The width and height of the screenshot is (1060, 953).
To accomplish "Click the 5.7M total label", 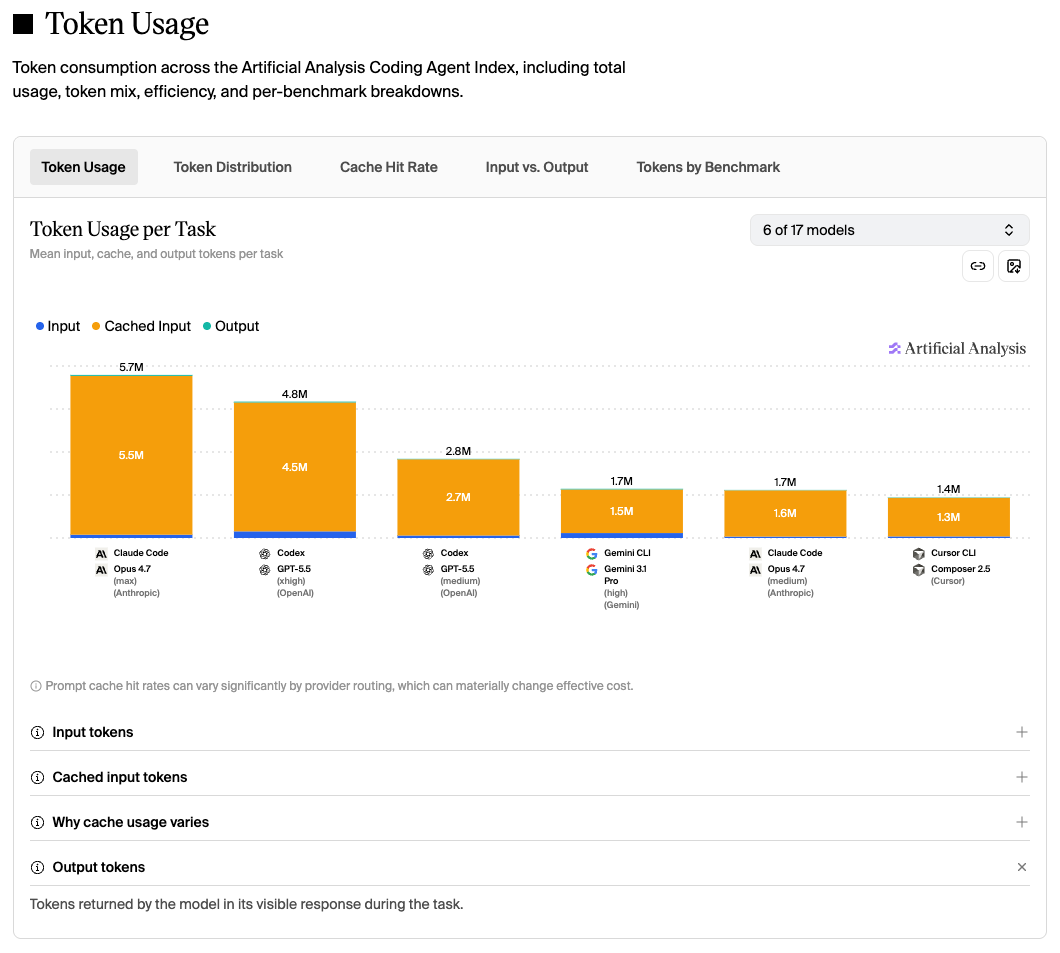I will tap(131, 367).
